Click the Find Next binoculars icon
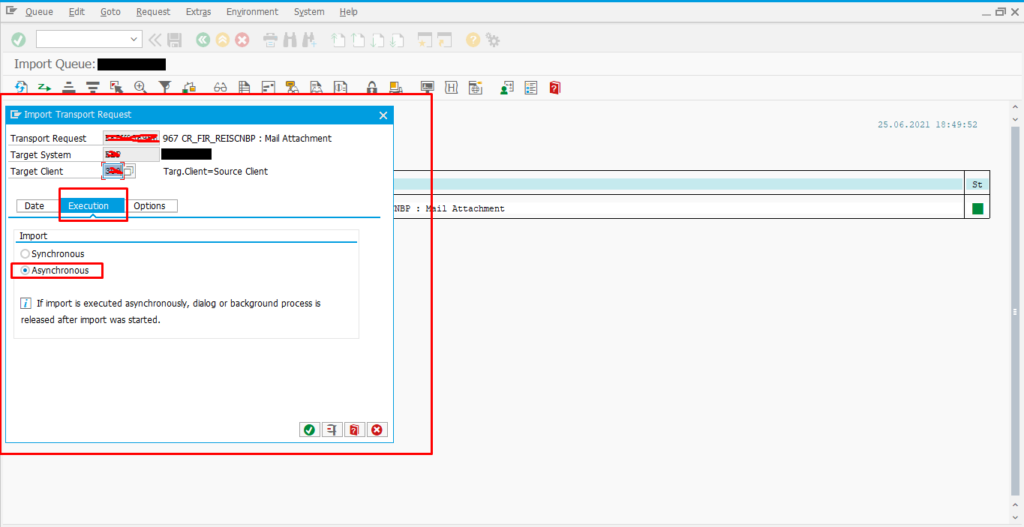Viewport: 1024px width, 527px height. coord(310,40)
